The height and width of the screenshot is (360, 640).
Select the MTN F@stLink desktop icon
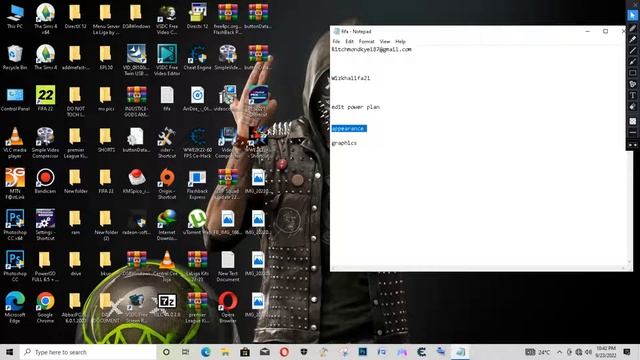15,184
